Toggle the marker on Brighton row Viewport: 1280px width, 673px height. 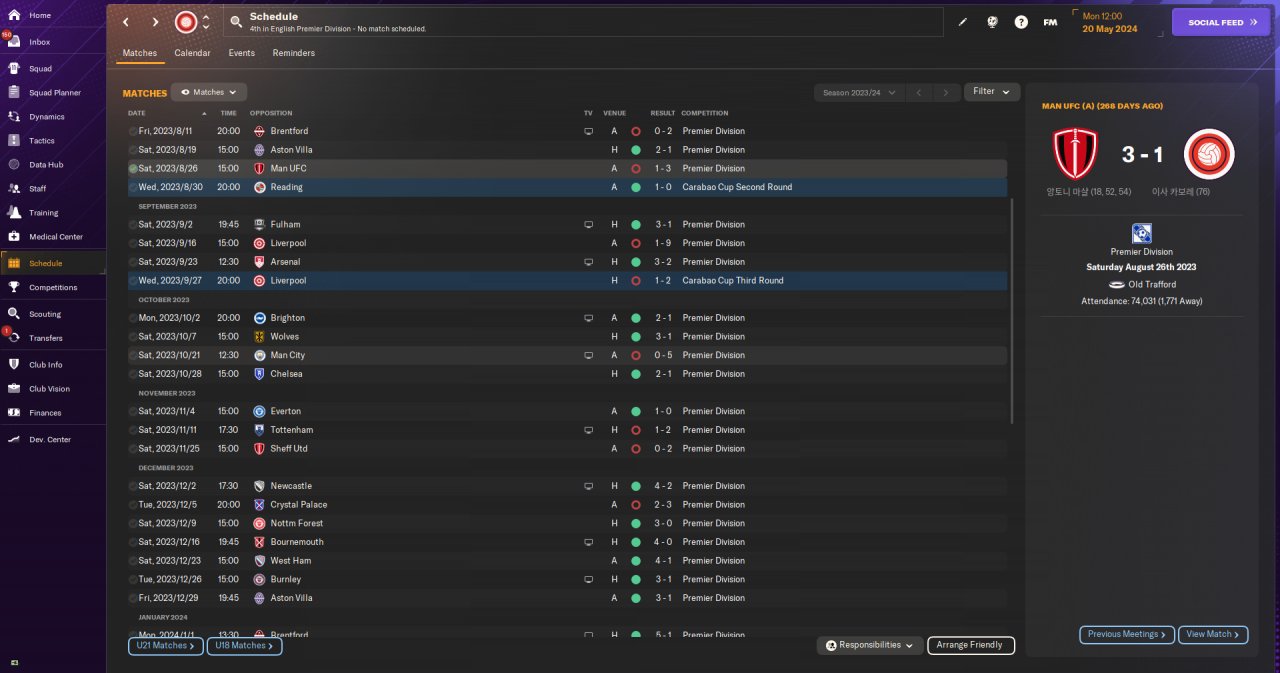[133, 318]
